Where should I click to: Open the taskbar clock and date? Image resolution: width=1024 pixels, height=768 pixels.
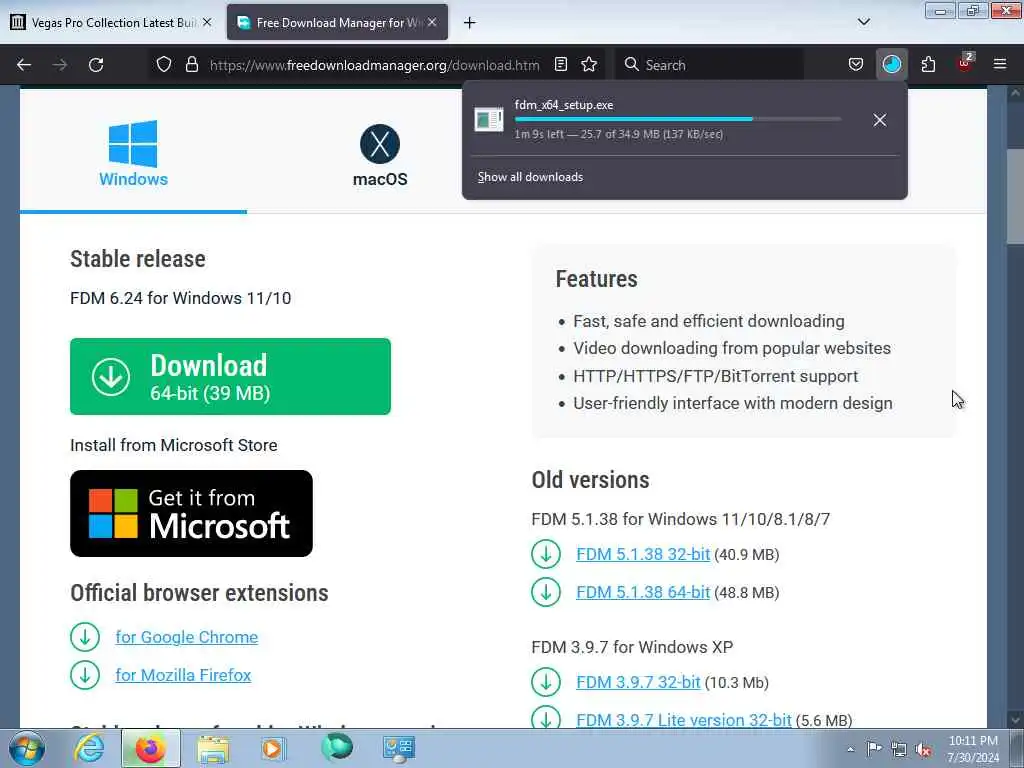click(x=973, y=749)
